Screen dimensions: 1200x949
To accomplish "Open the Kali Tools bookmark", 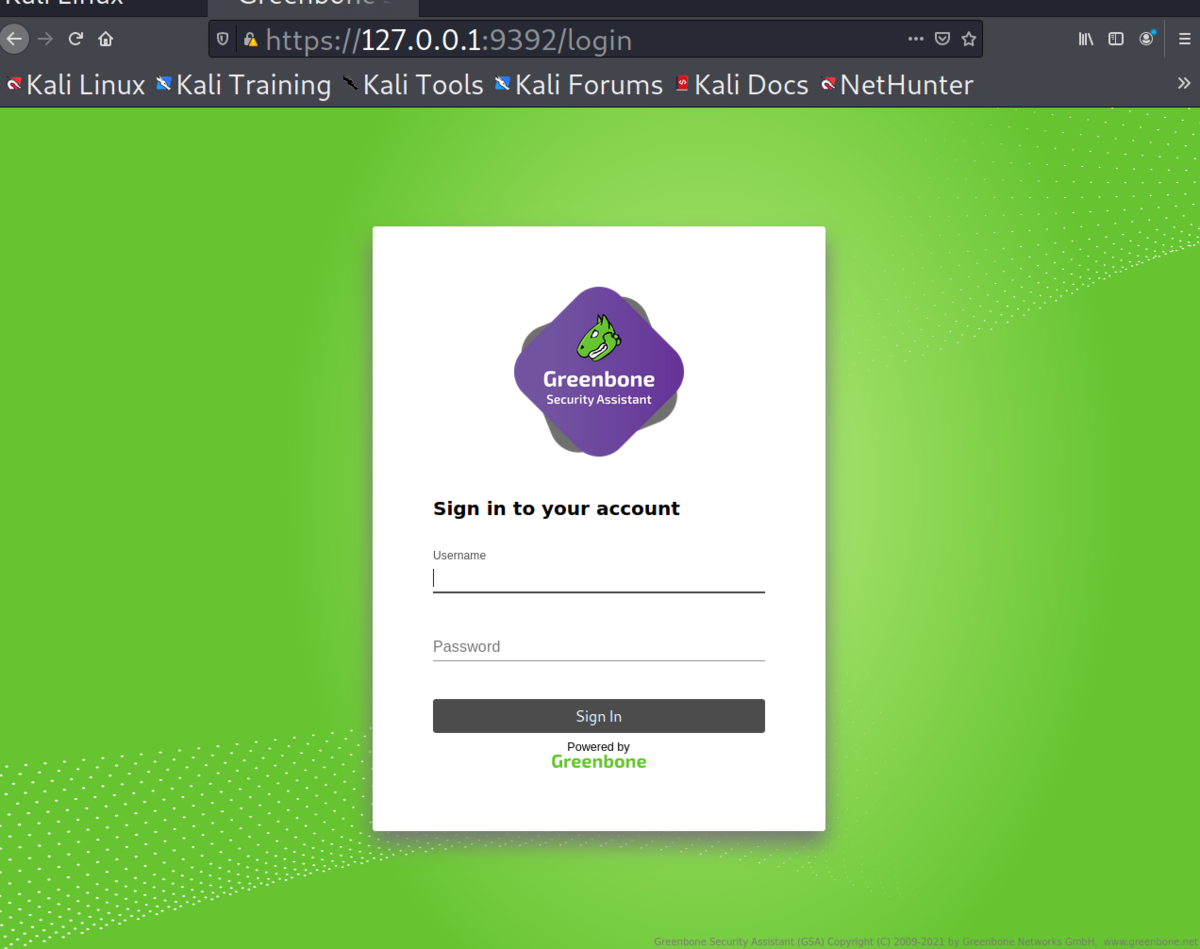I will click(x=413, y=85).
